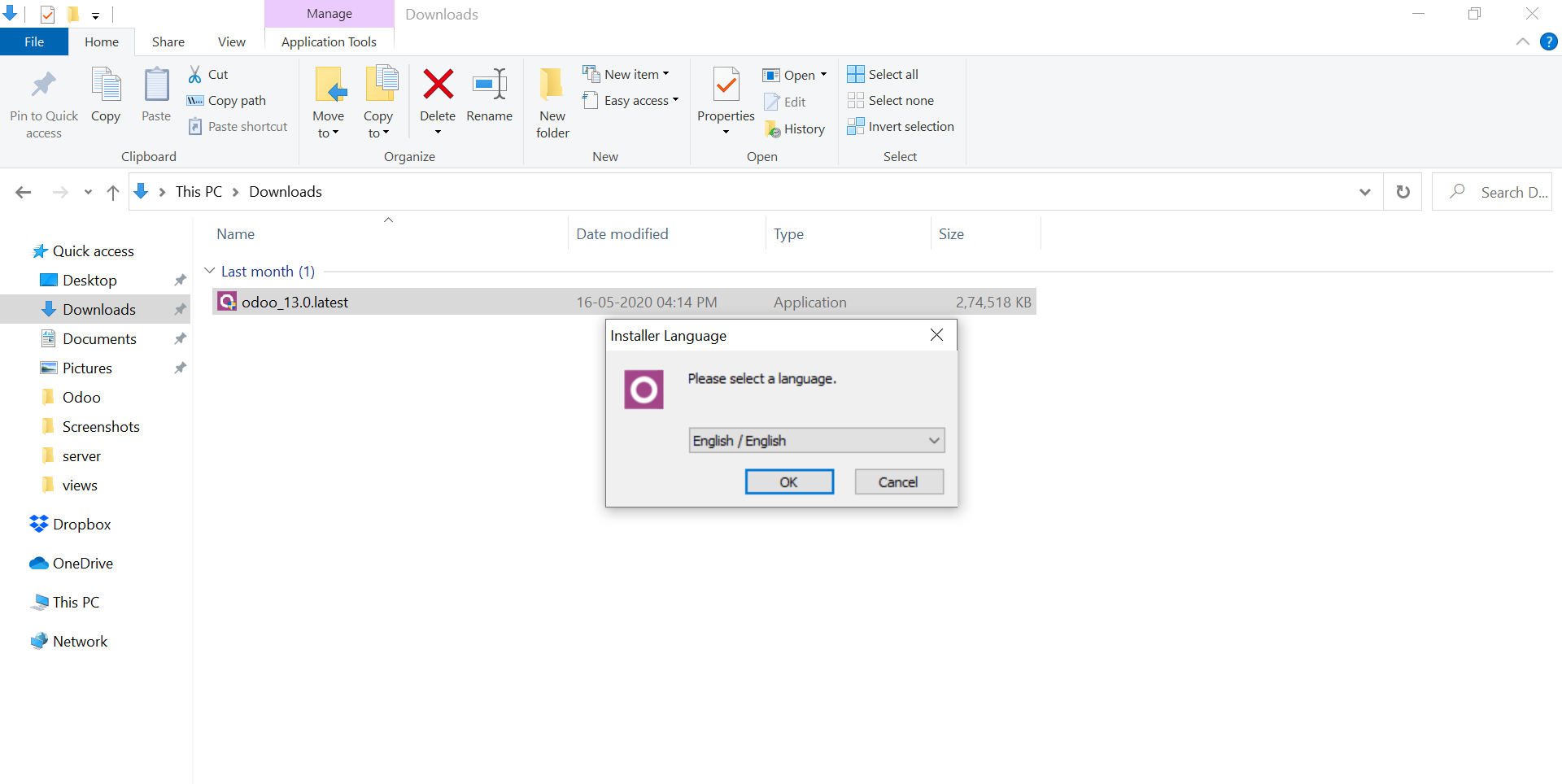Open the Easy access dropdown
This screenshot has height=784, width=1562.
coord(675,101)
